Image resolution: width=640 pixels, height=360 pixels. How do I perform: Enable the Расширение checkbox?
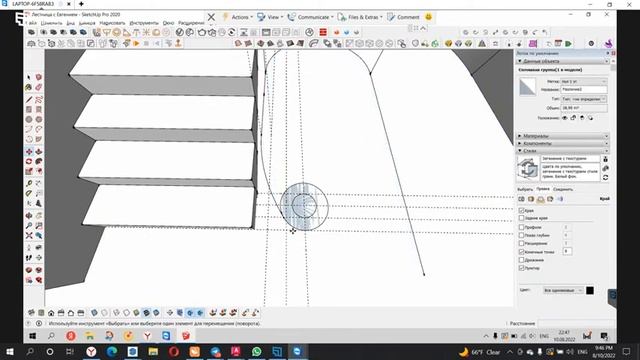(521, 243)
